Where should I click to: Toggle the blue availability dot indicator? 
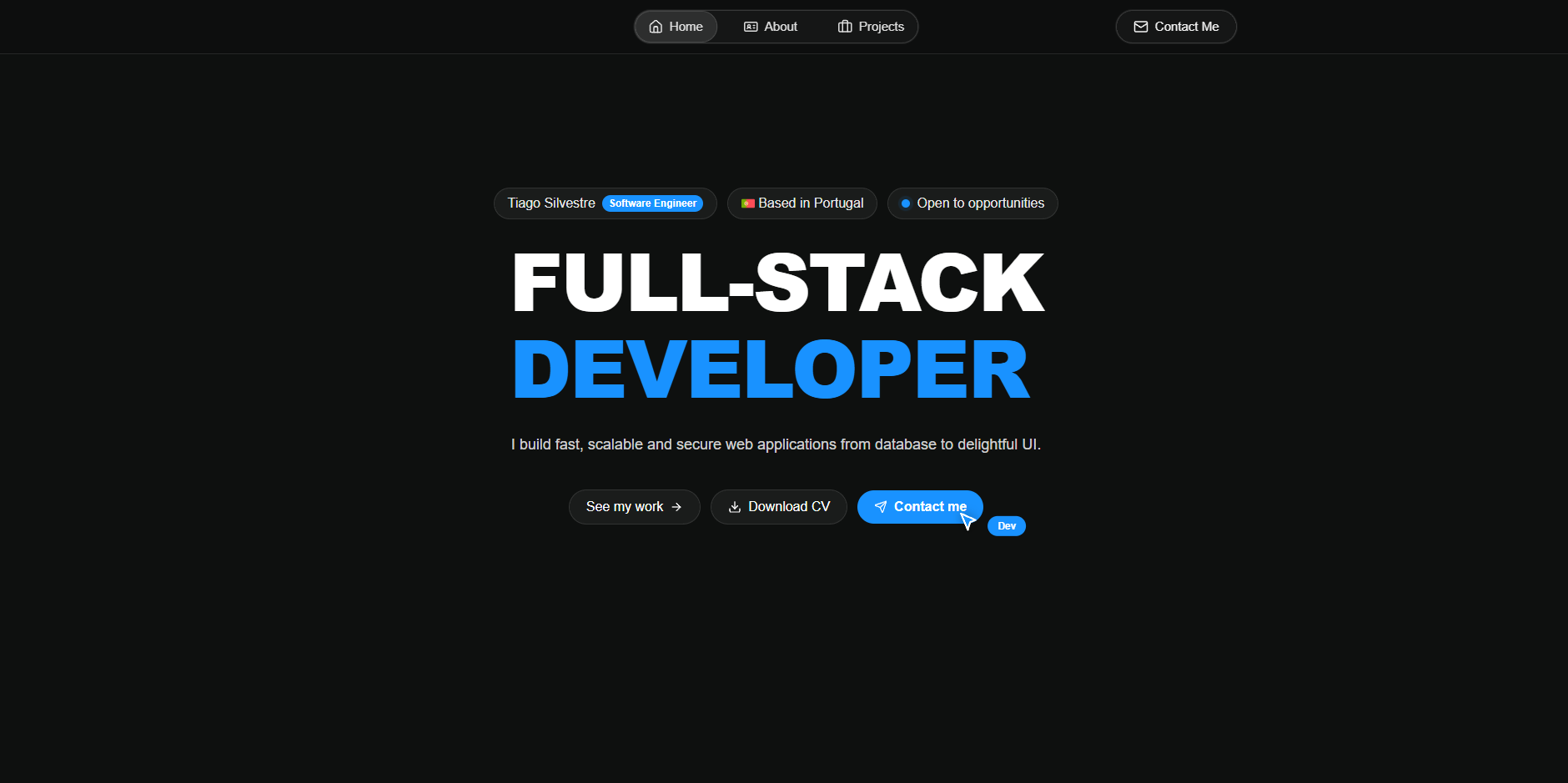905,203
